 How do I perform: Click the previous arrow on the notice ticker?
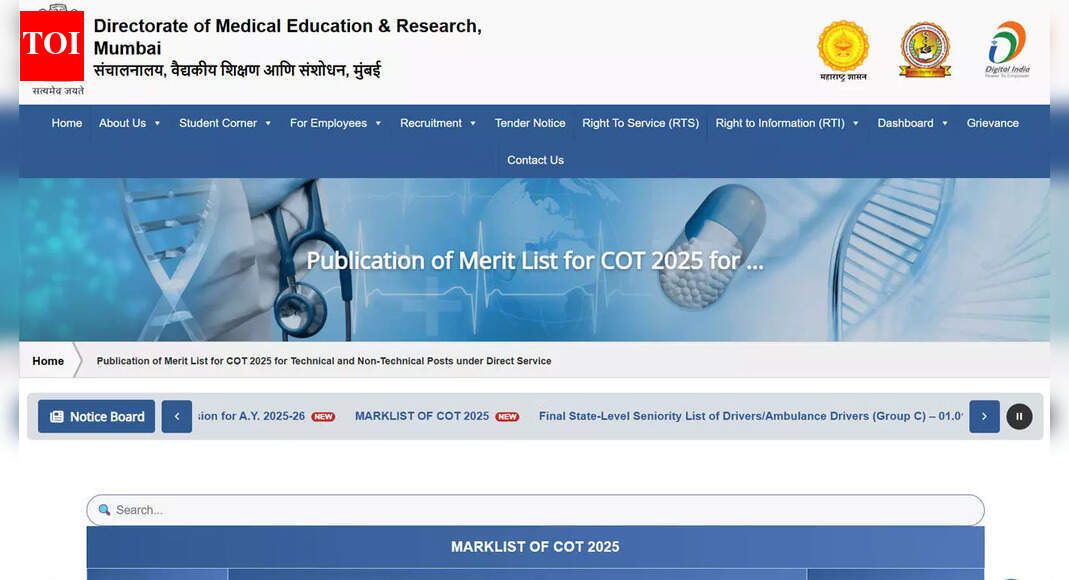pos(176,416)
